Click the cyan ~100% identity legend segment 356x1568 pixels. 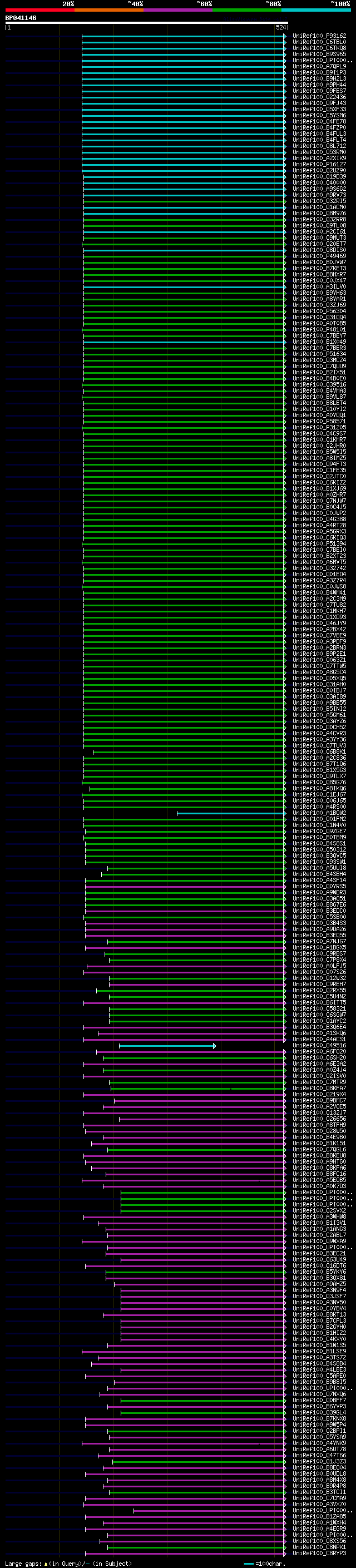316,9
